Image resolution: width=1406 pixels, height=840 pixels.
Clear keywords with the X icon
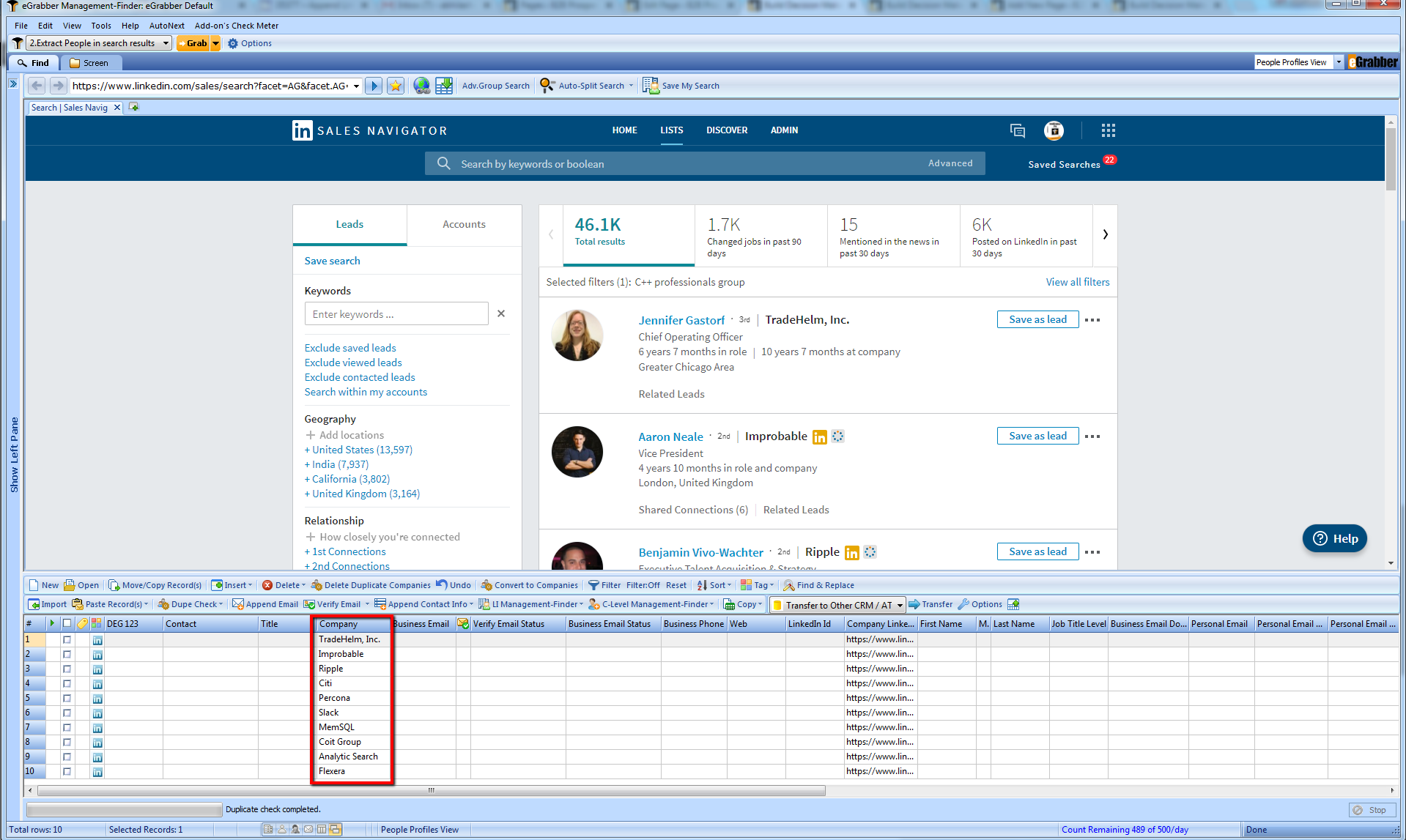(501, 313)
